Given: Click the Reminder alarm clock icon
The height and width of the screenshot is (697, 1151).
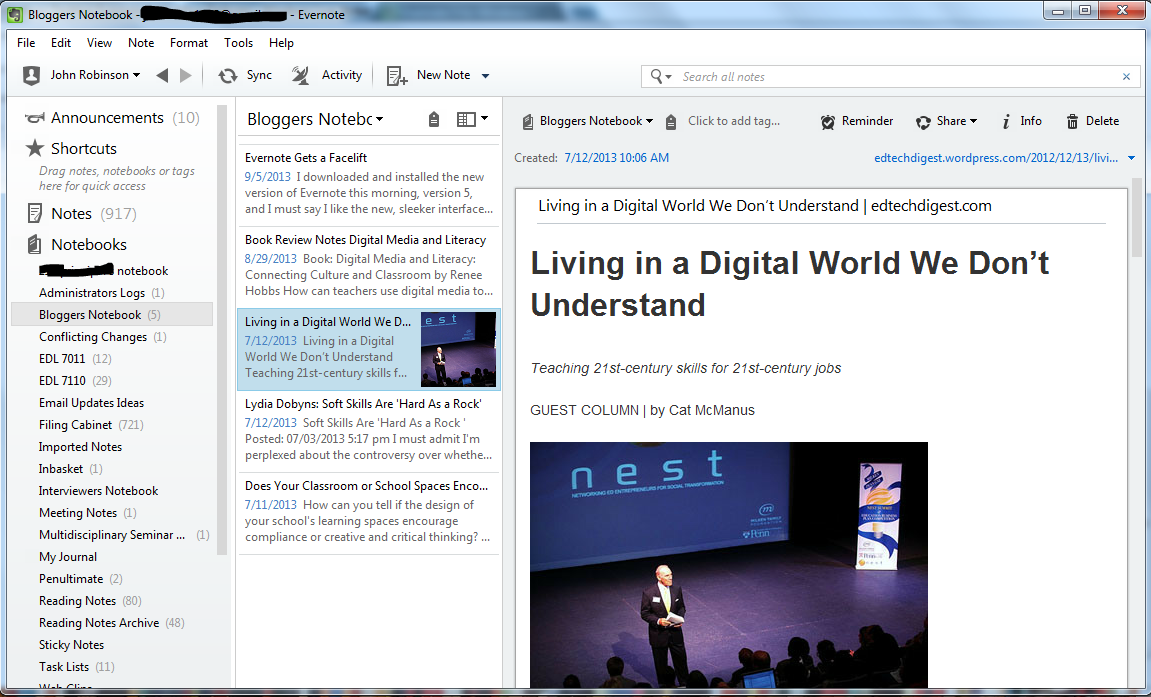Looking at the screenshot, I should (828, 122).
